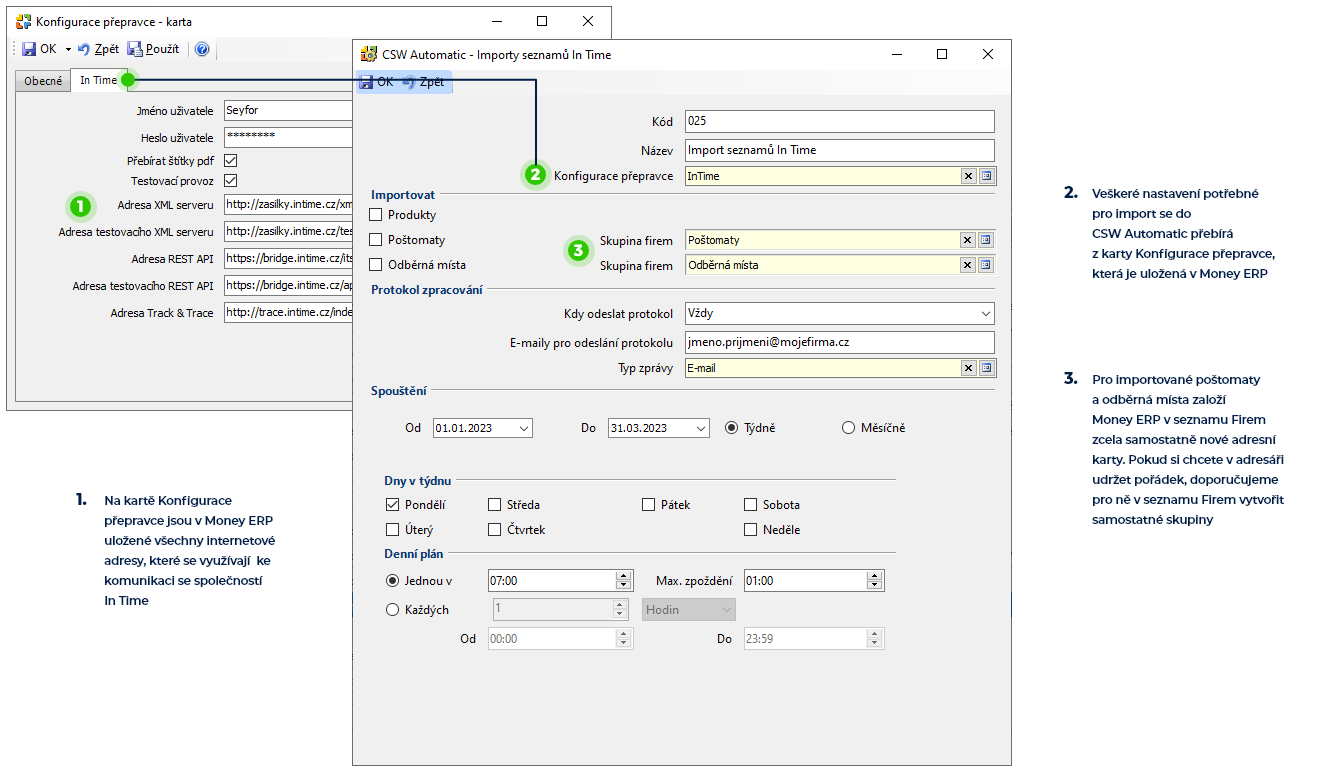Close the CSW Automatic window
This screenshot has width=1317, height=774.
point(988,54)
